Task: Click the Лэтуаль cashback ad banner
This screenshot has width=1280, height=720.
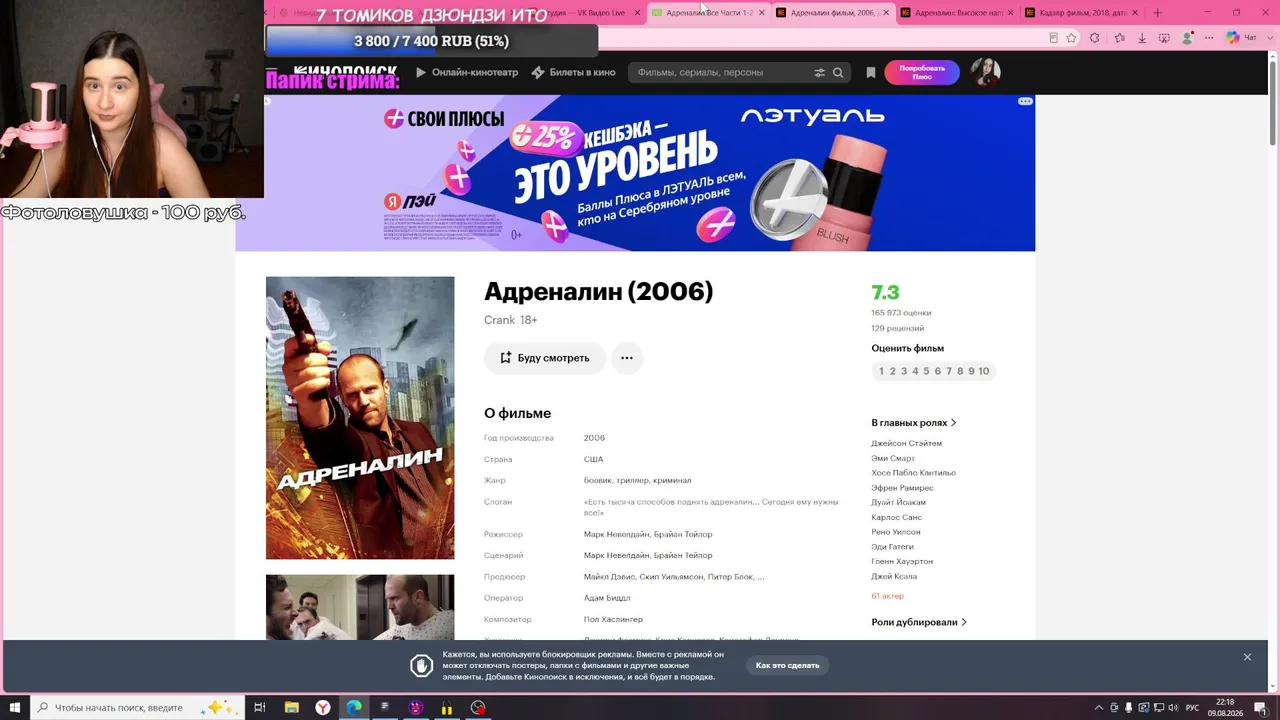Action: 635,173
